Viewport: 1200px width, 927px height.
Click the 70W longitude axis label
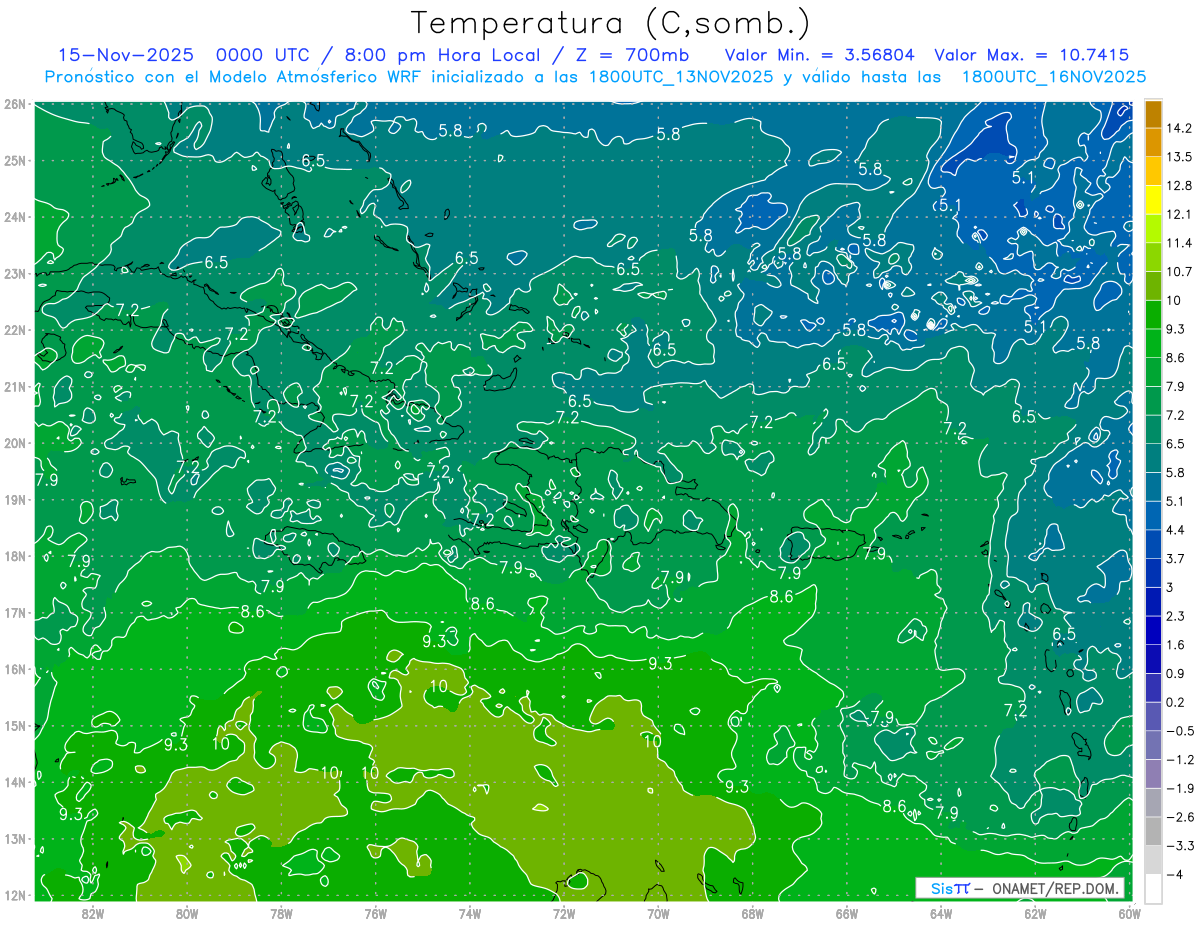point(658,913)
